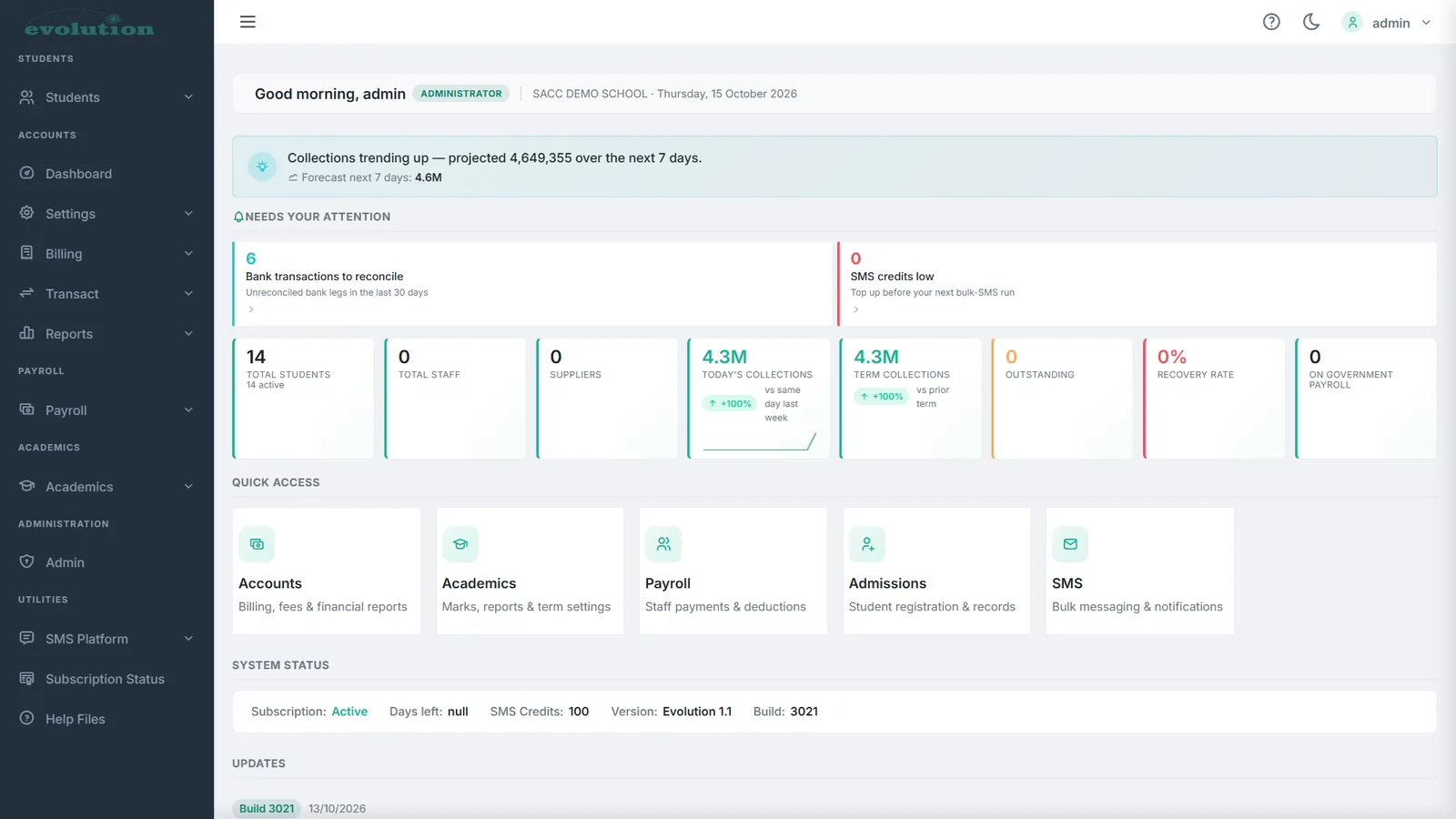Open the Accounts quick access card

tap(327, 571)
